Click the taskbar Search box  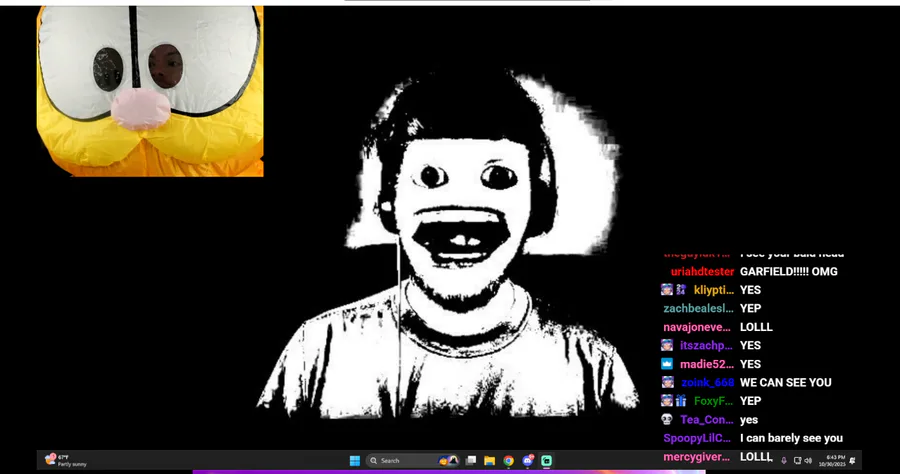click(413, 460)
